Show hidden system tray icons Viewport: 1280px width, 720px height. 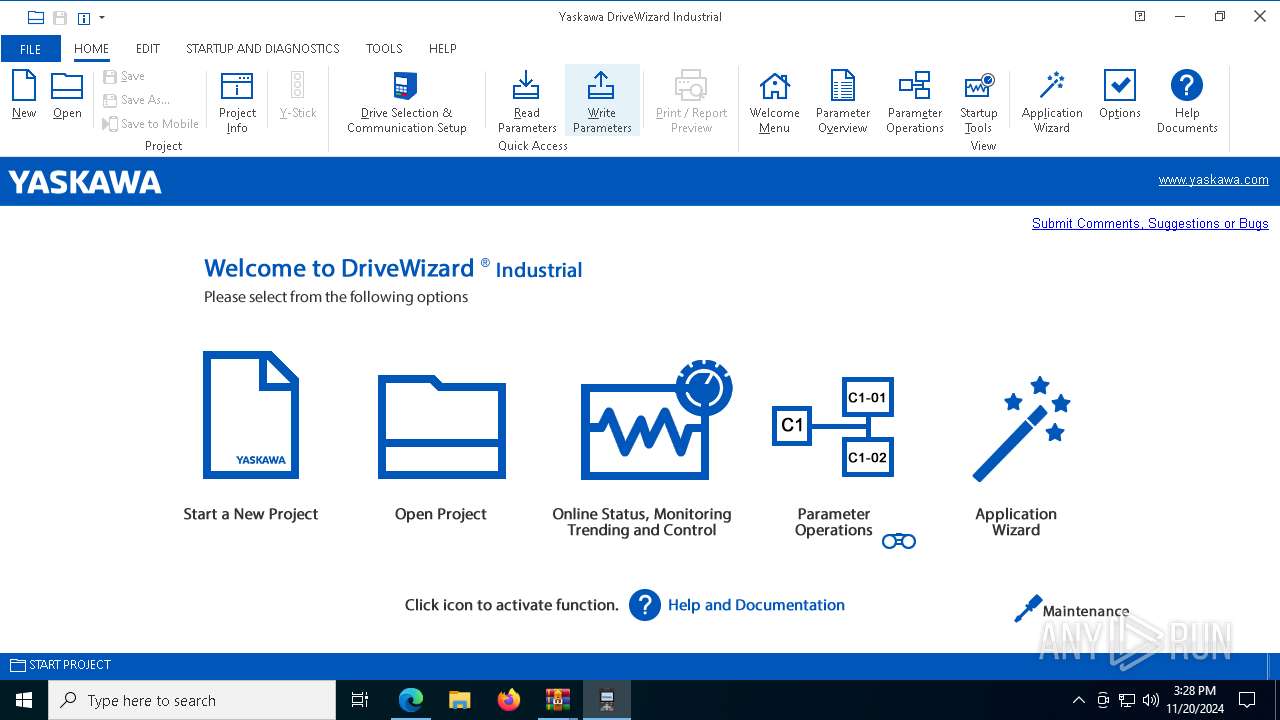[x=1078, y=700]
